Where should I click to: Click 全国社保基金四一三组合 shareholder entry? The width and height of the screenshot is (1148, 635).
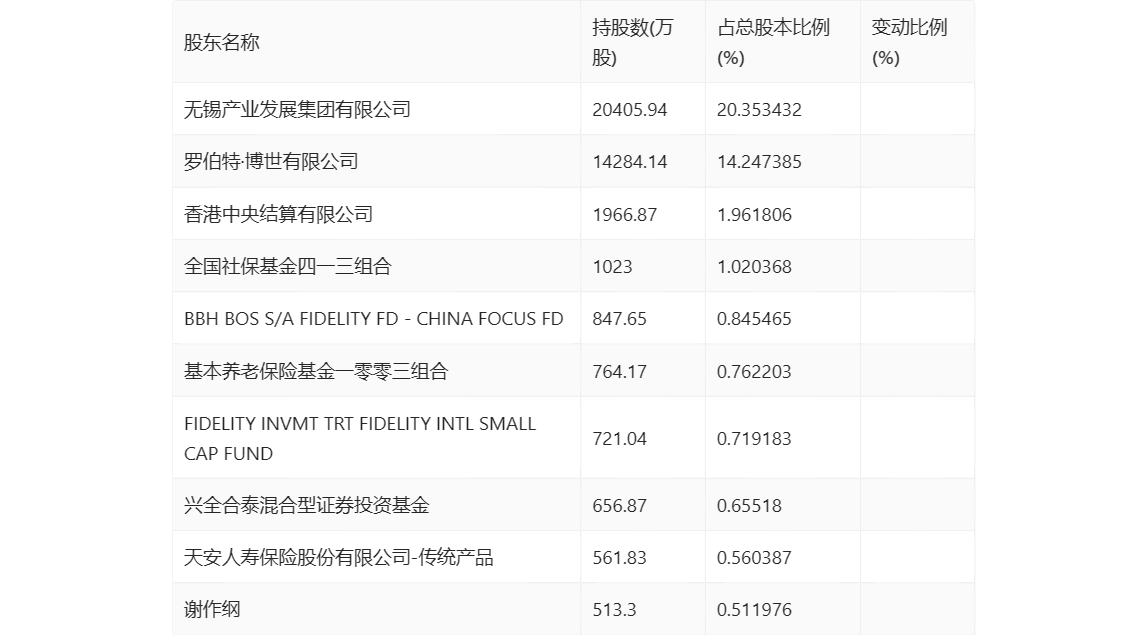click(x=287, y=266)
